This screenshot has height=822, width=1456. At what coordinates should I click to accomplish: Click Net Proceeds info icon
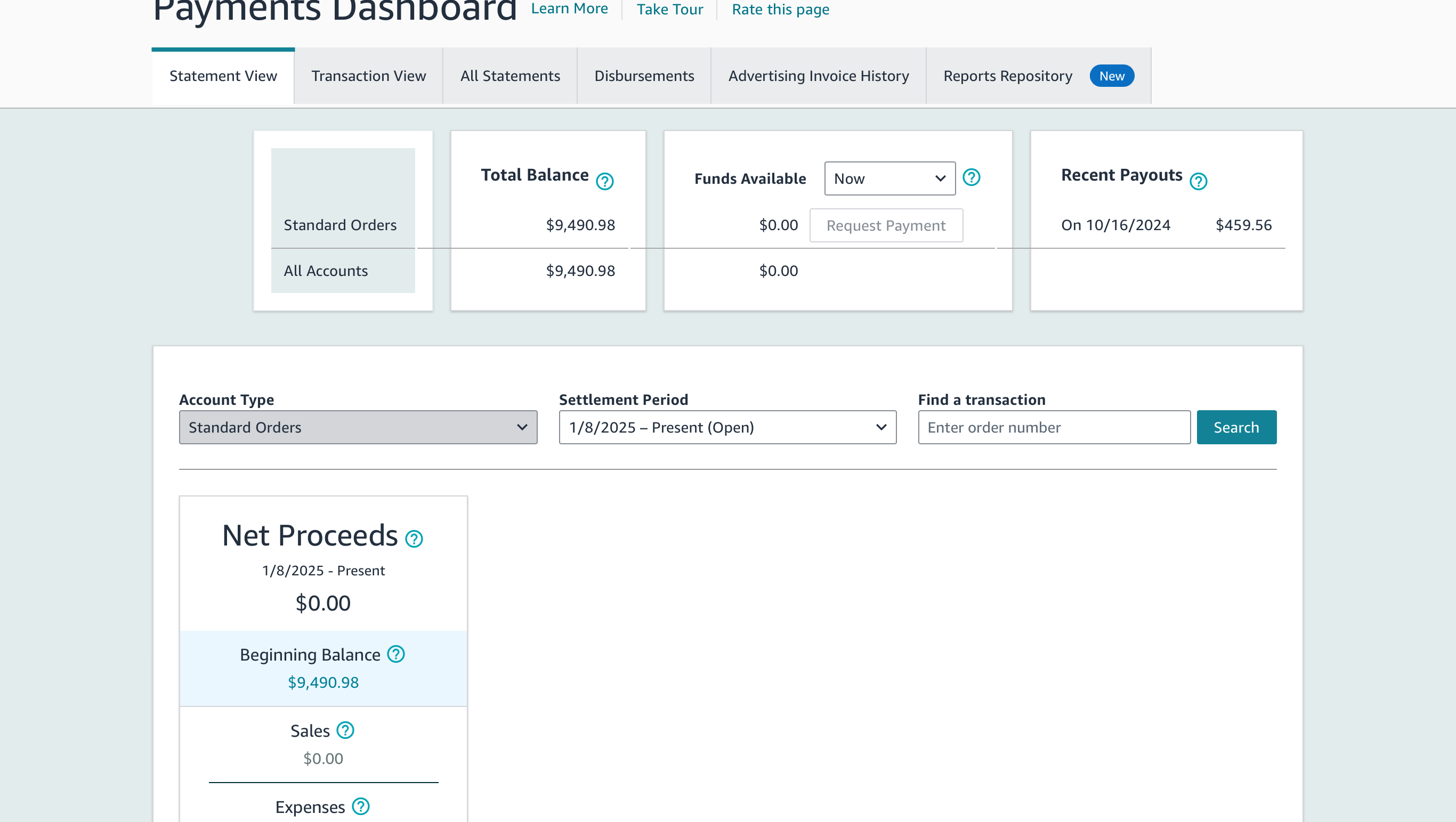coord(414,539)
